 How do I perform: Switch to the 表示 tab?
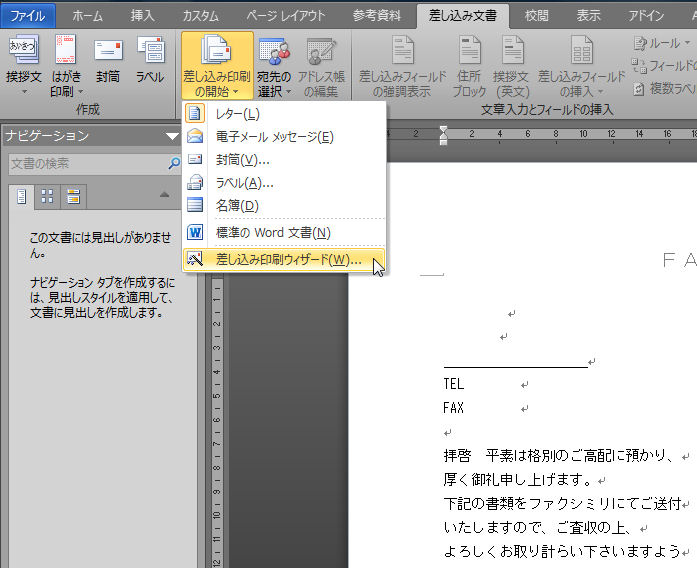[588, 16]
